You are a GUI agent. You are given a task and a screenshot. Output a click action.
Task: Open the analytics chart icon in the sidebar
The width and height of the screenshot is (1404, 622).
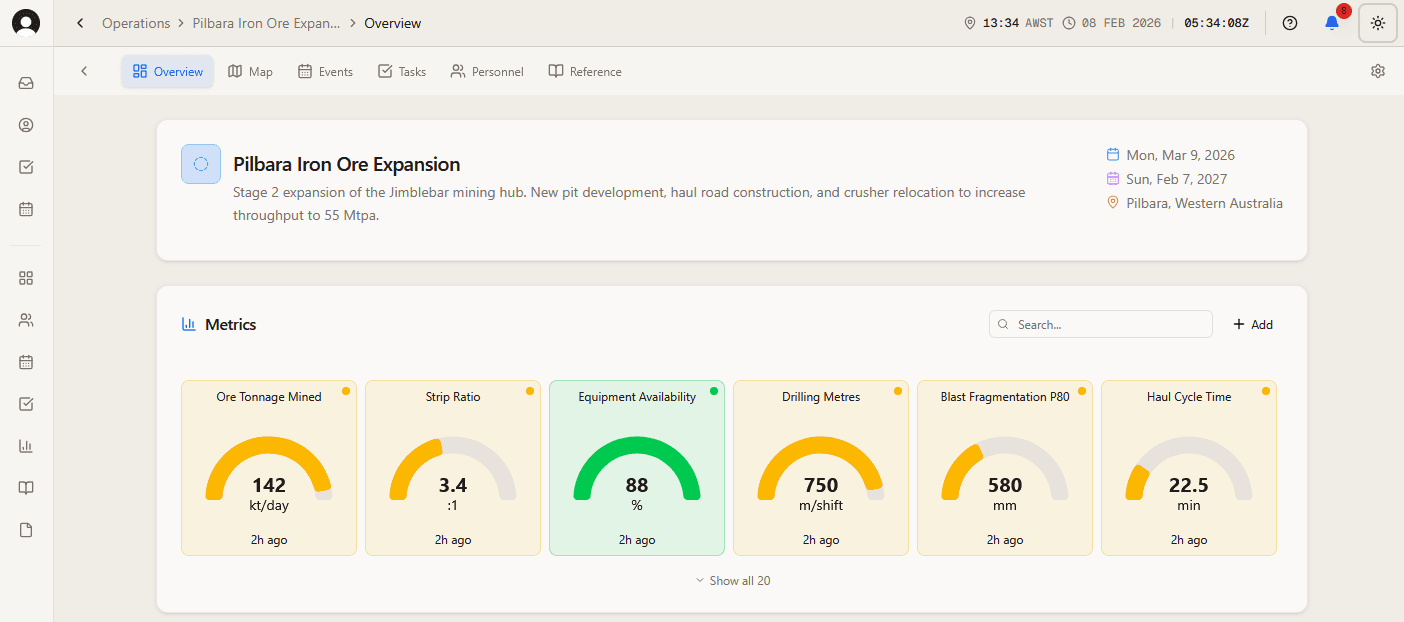(26, 445)
